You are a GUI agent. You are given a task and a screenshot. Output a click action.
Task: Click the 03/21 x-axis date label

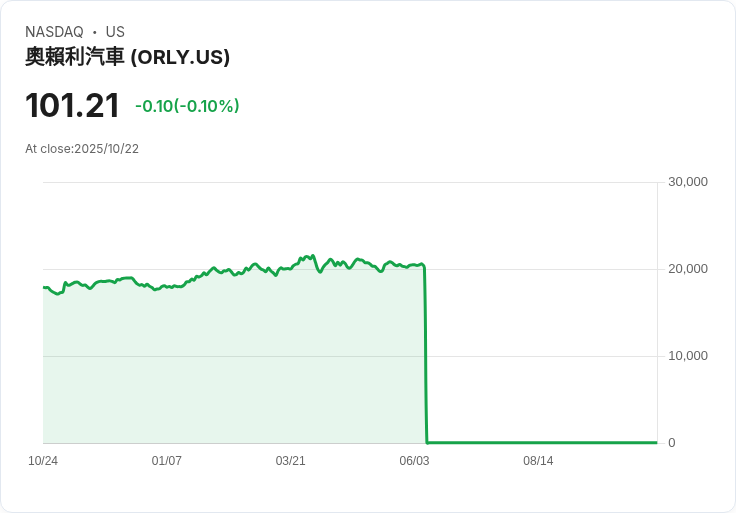coord(290,461)
